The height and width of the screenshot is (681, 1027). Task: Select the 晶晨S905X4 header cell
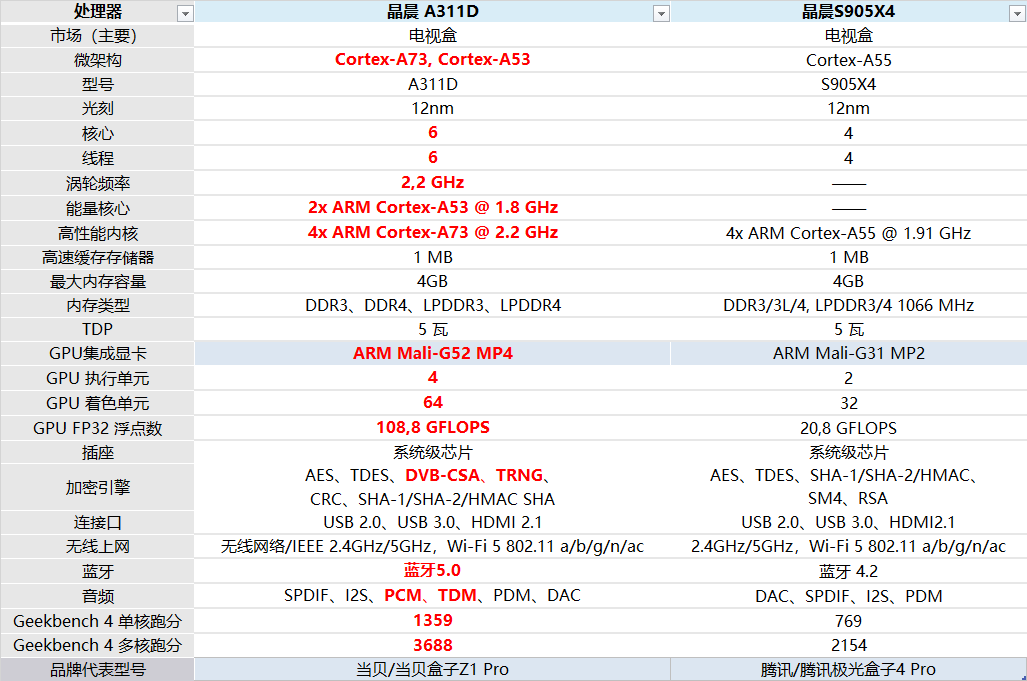click(x=848, y=12)
